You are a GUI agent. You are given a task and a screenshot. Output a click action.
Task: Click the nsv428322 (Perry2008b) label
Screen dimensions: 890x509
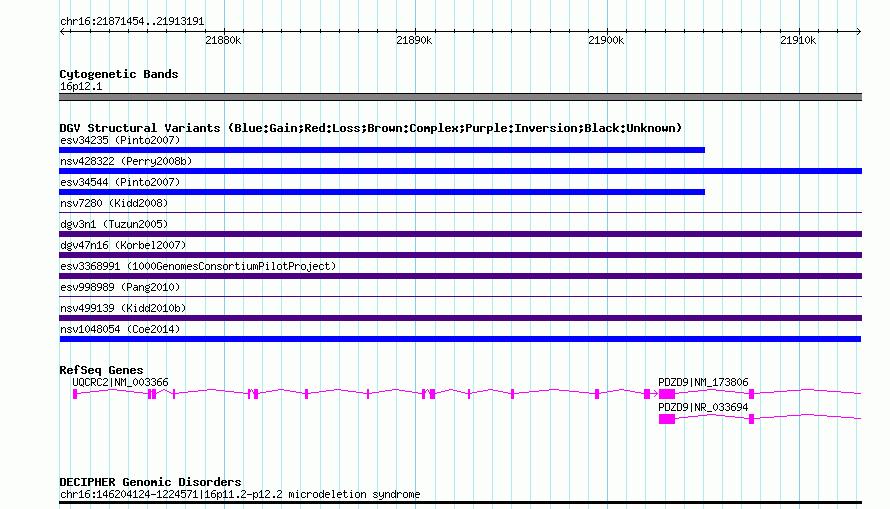[x=126, y=161]
